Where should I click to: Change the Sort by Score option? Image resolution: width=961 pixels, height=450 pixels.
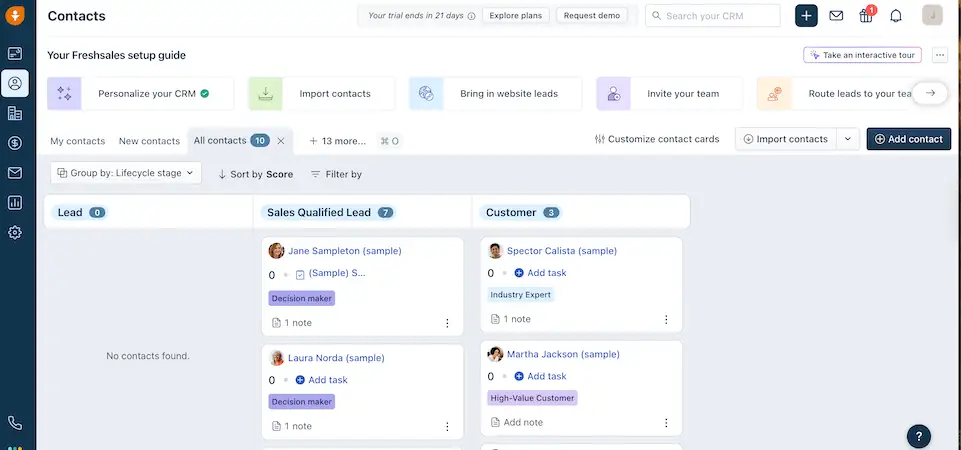[256, 174]
